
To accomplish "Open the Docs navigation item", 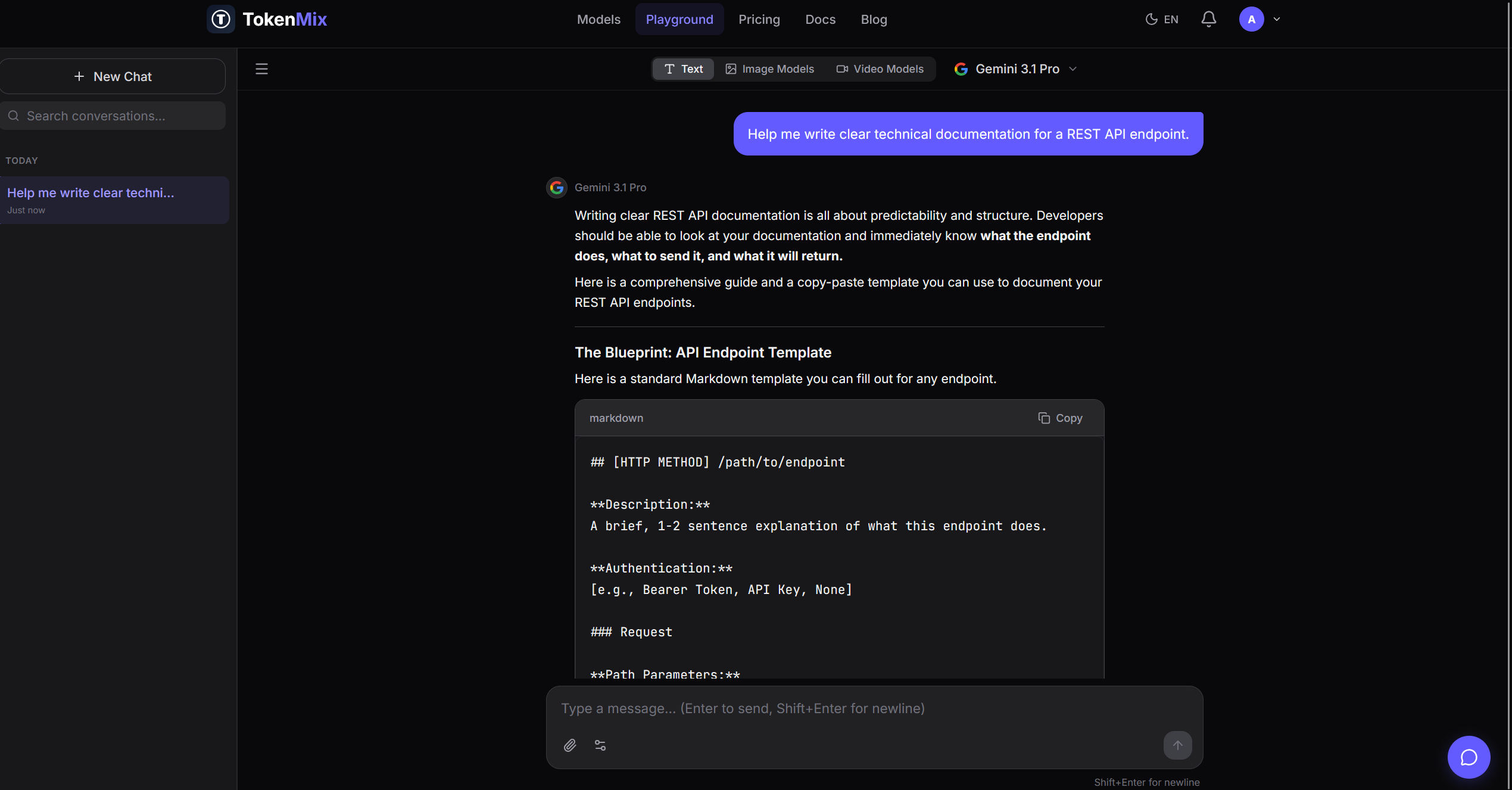I will (x=820, y=19).
